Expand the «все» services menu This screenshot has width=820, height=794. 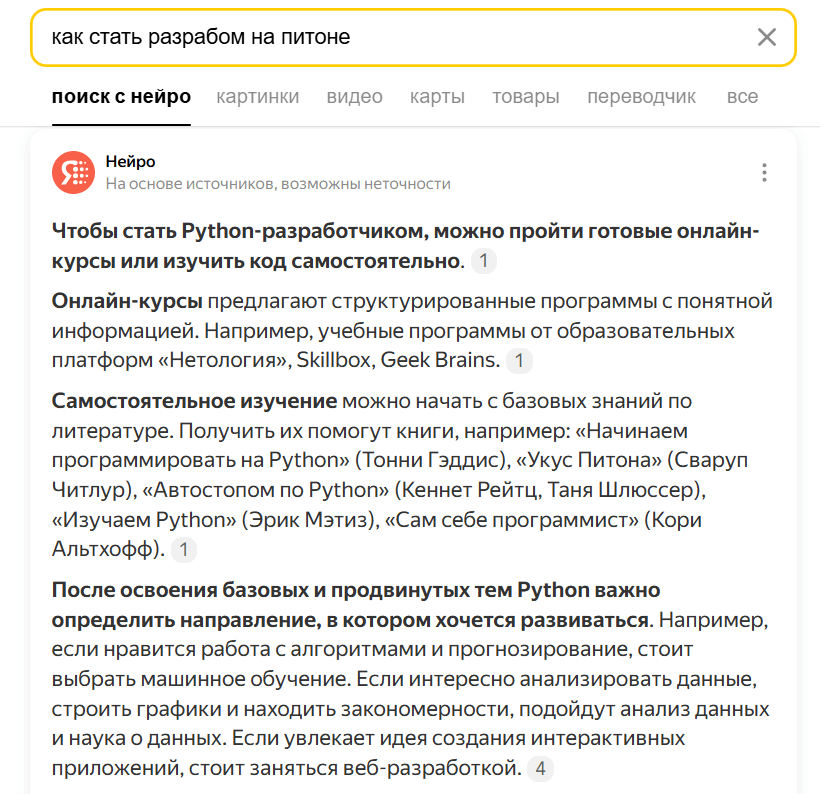point(742,97)
